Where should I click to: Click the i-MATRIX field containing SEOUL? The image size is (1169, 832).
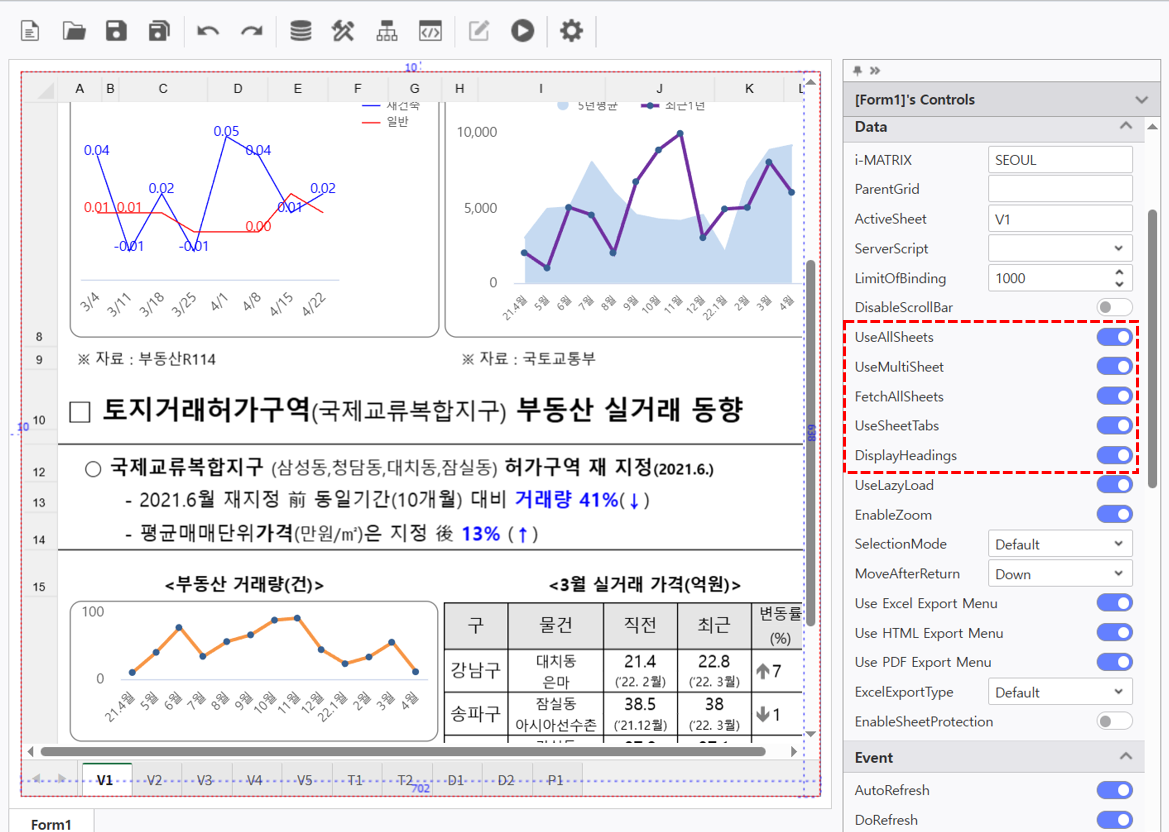1060,160
